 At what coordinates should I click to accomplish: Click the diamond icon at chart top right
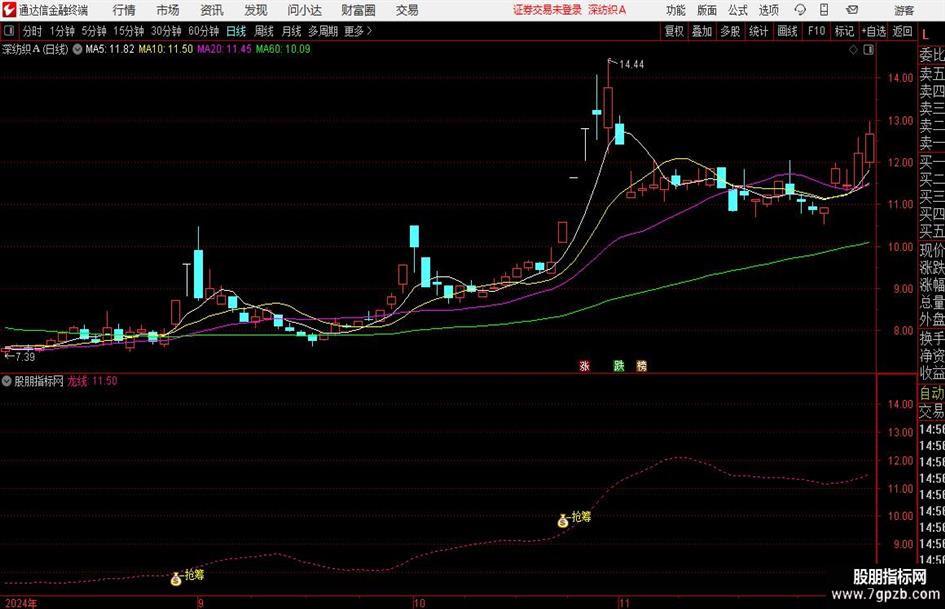tap(853, 50)
